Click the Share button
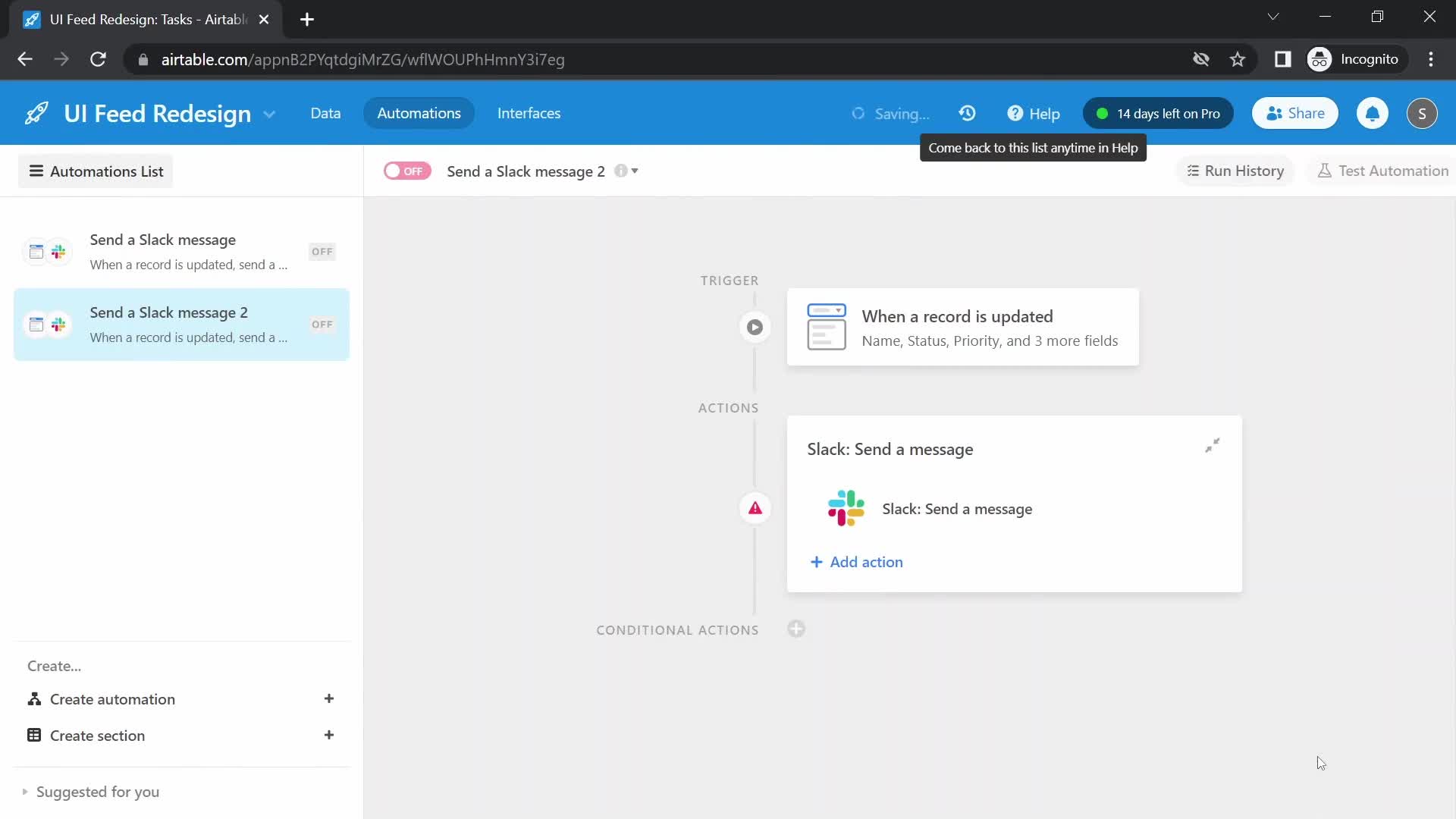Screen dimensions: 1456x819 pyautogui.click(x=1294, y=114)
